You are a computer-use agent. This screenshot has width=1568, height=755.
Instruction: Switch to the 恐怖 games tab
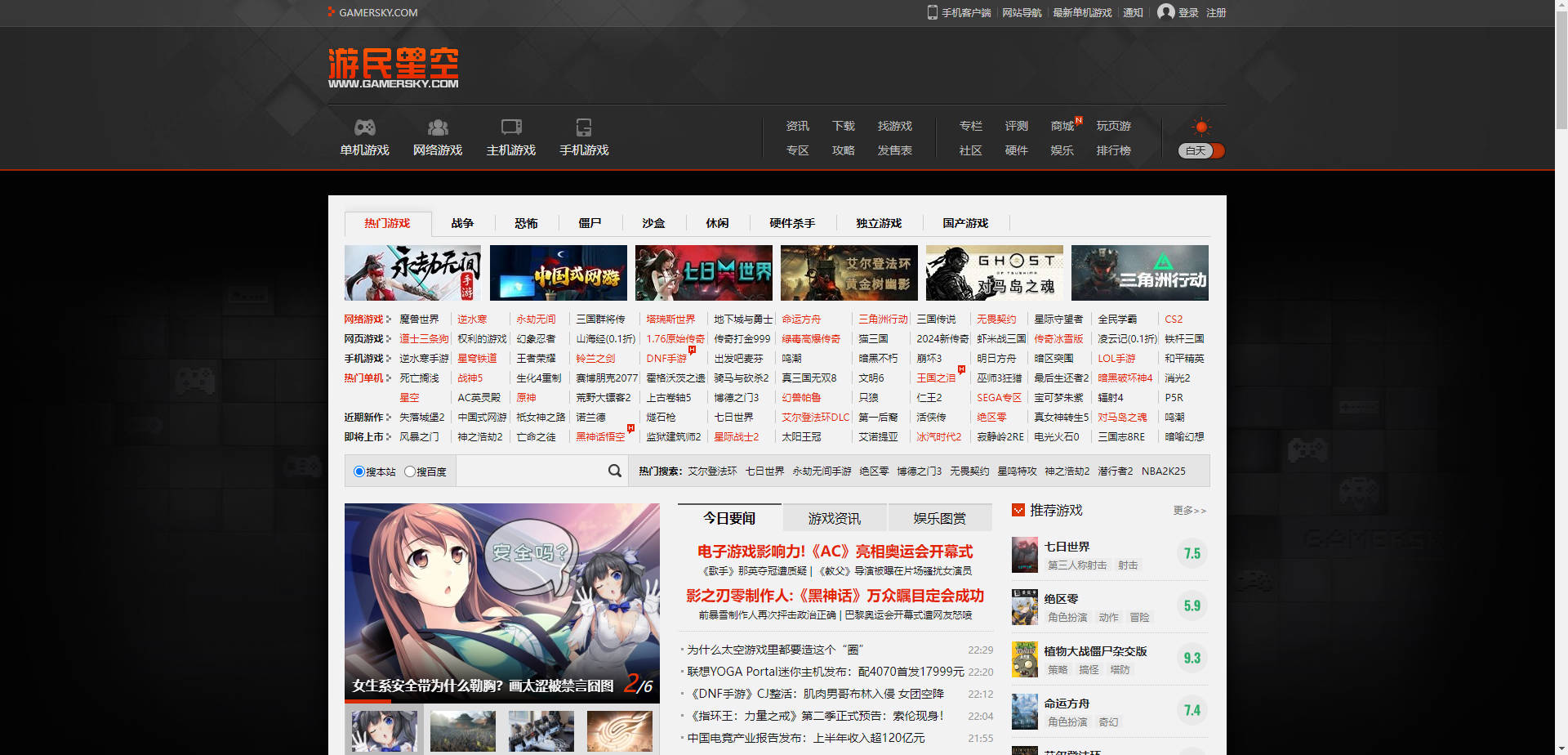click(x=526, y=223)
